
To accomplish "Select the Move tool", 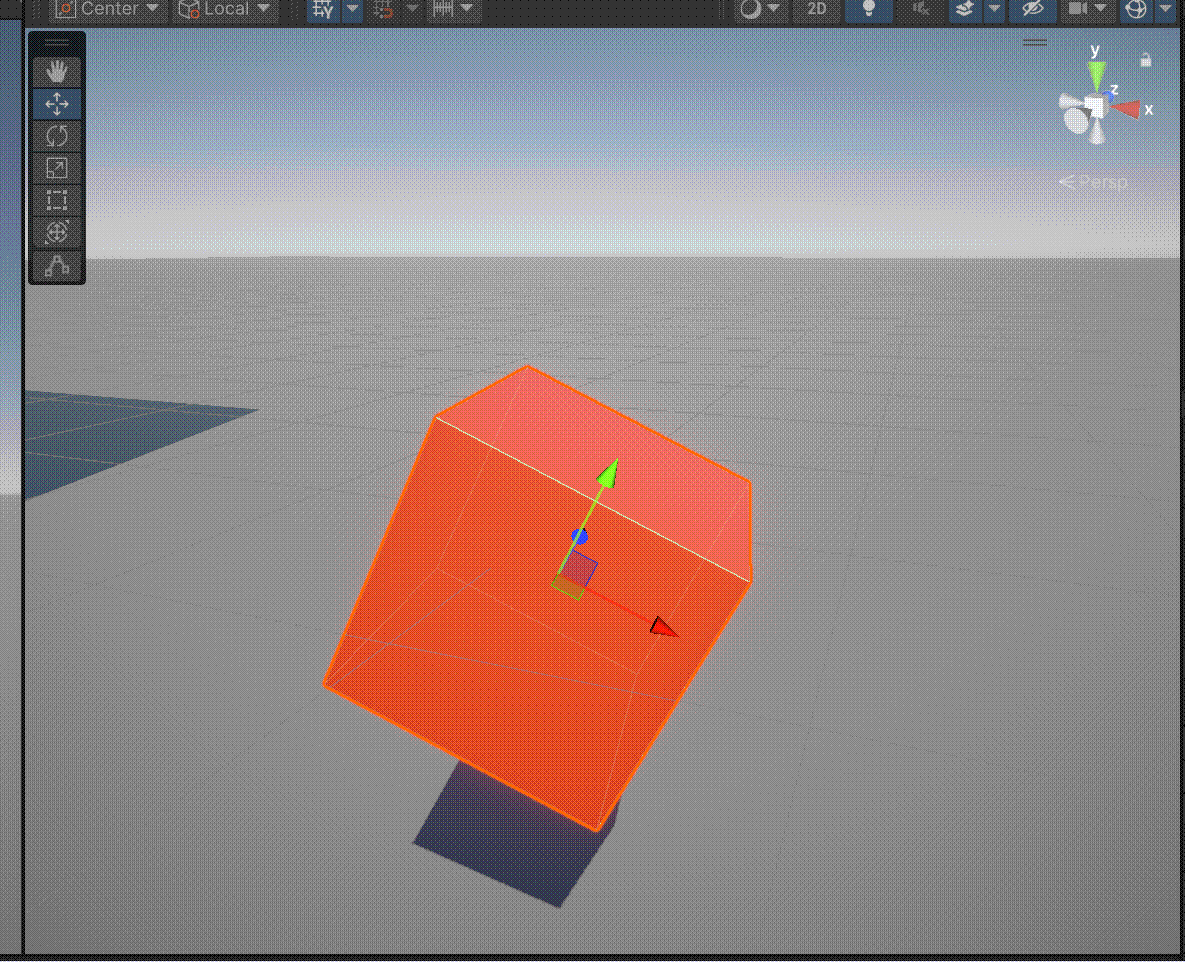I will pyautogui.click(x=57, y=104).
